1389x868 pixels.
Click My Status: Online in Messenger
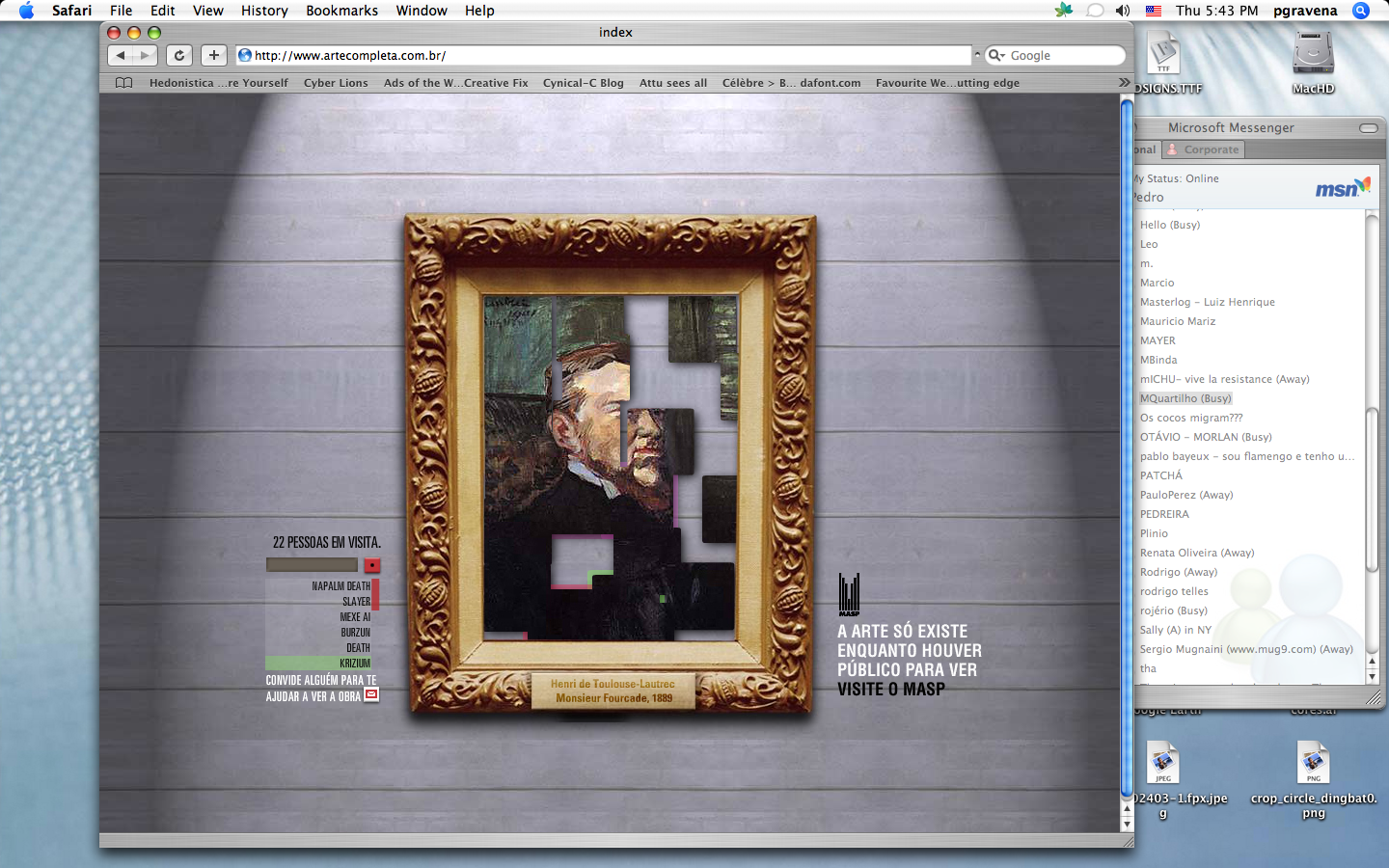click(x=1177, y=178)
